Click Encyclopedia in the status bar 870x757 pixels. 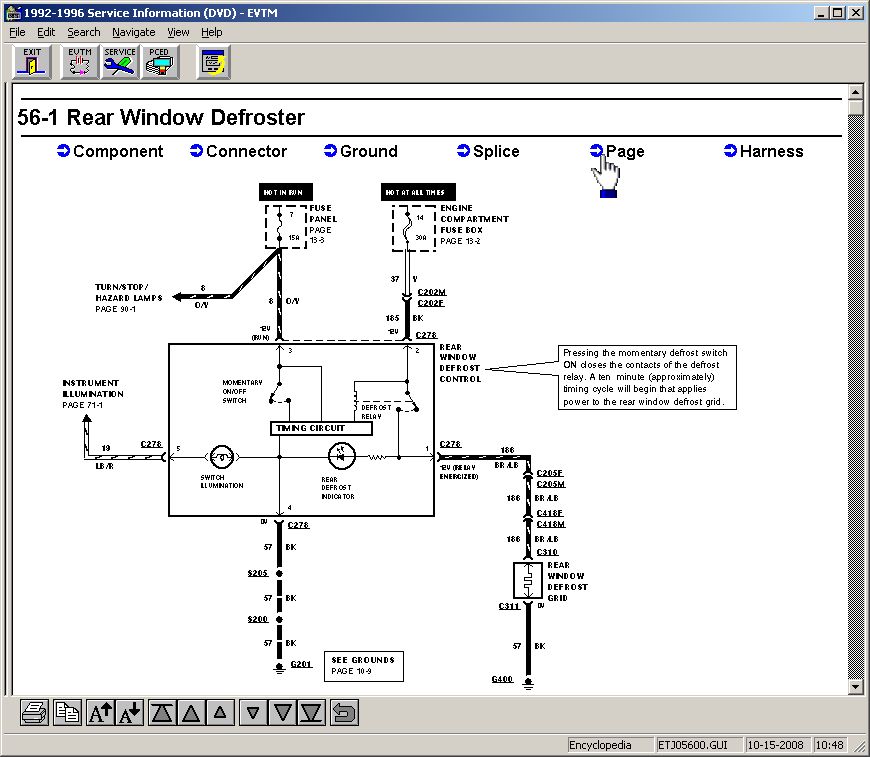tap(609, 745)
